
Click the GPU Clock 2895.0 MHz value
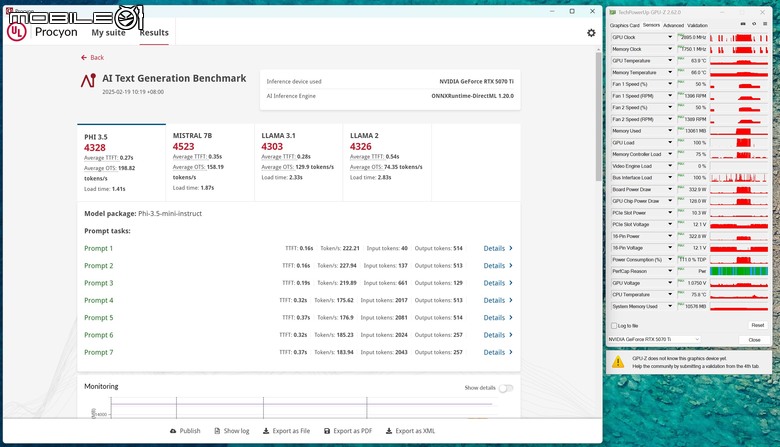click(692, 37)
